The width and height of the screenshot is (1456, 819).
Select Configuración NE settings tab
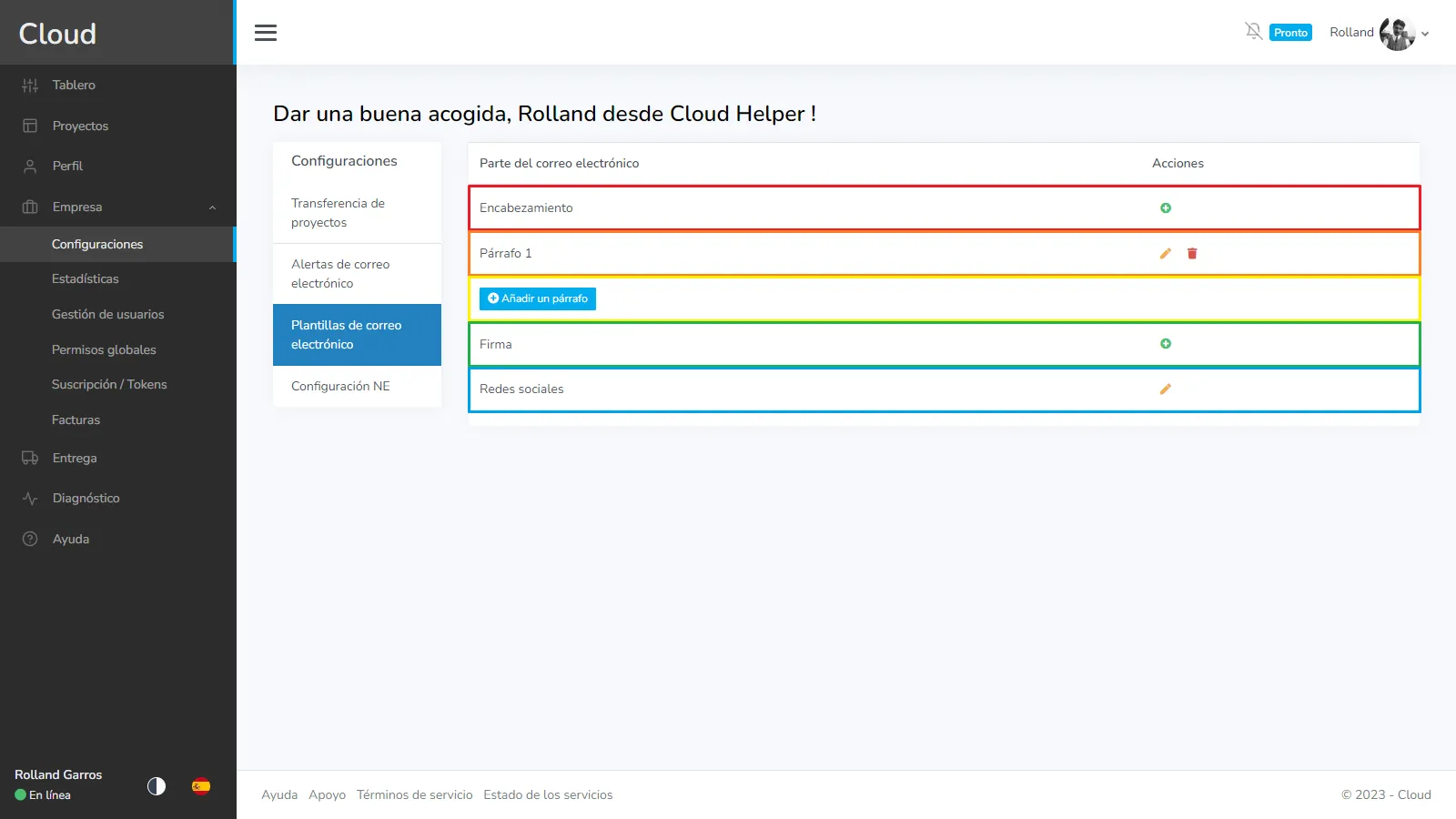340,387
